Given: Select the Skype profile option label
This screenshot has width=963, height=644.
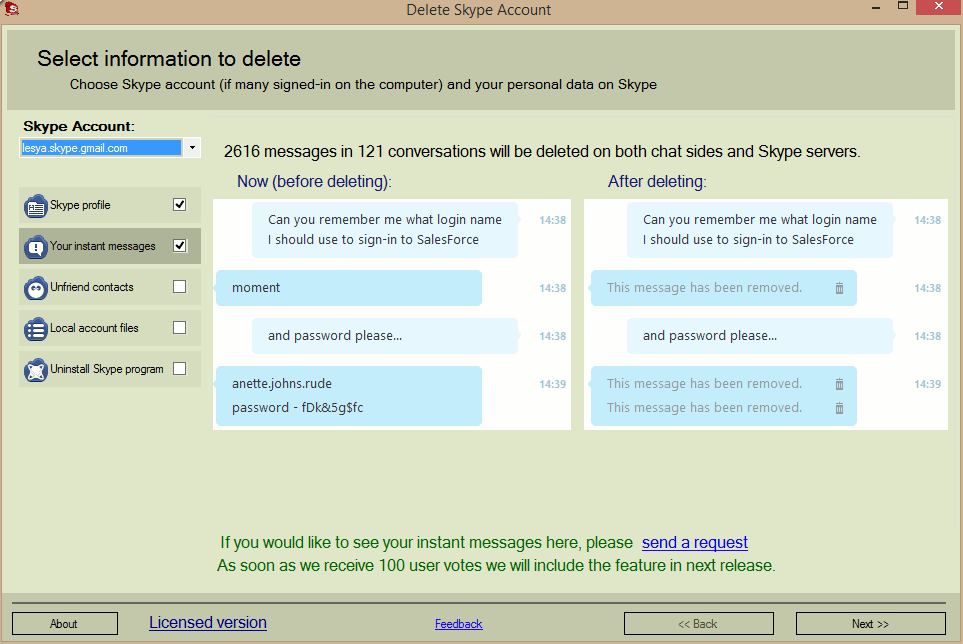Looking at the screenshot, I should 80,205.
